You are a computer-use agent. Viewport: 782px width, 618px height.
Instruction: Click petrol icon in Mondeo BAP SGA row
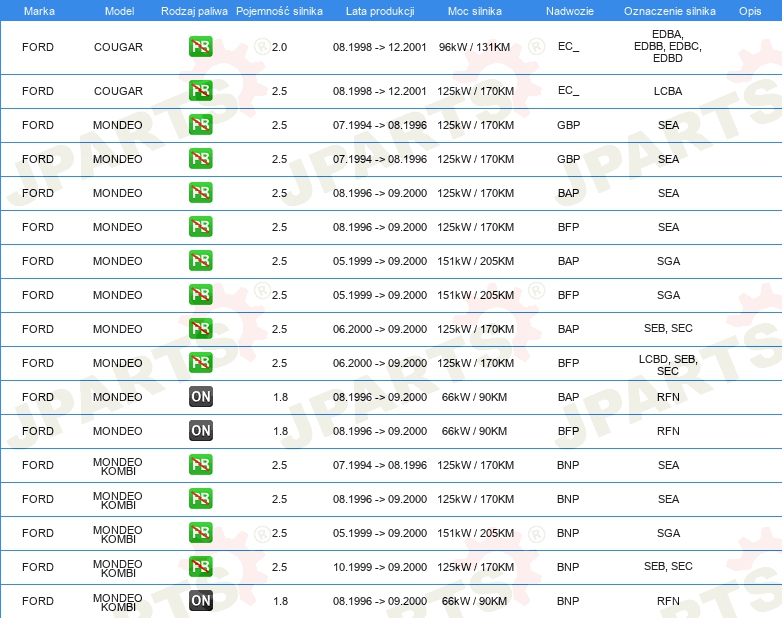click(x=200, y=261)
